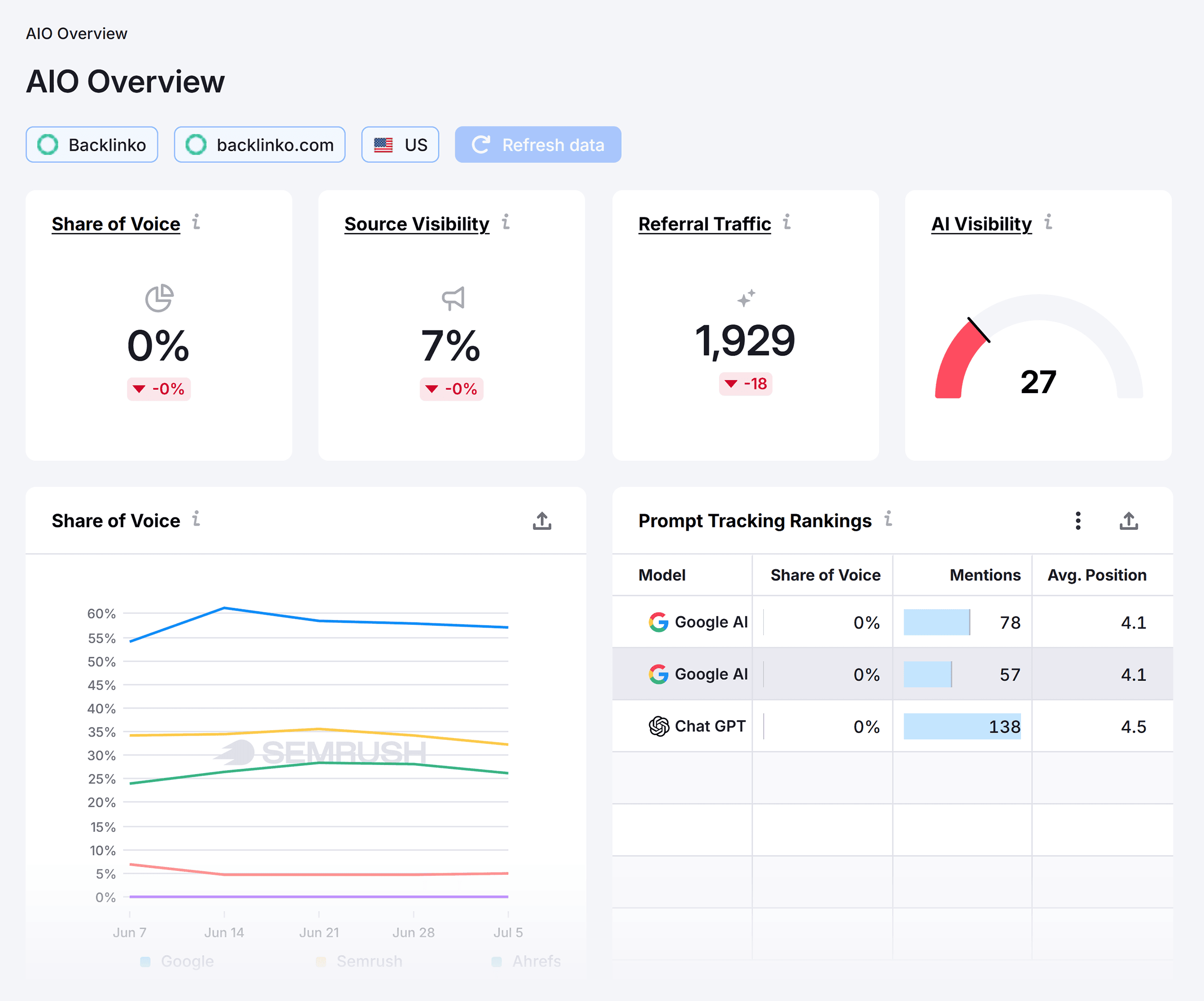1204x1001 pixels.
Task: Click the Share of Voice chart info icon
Action: pos(196,519)
